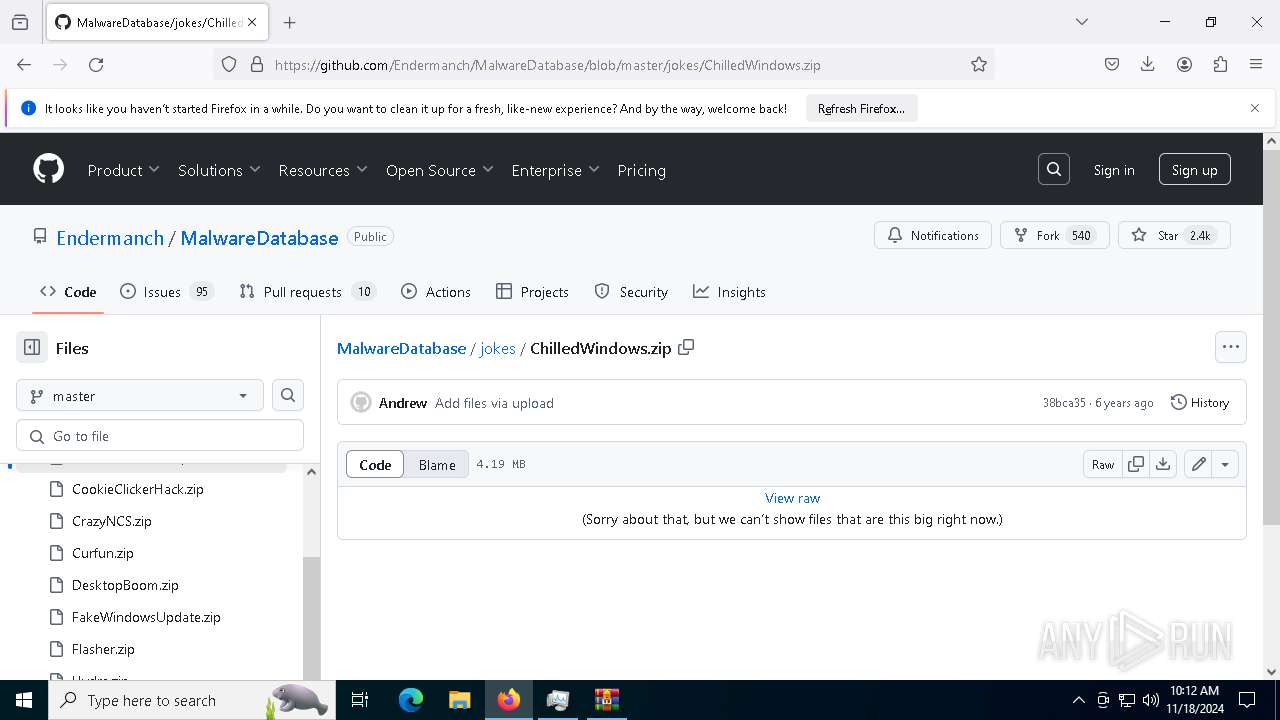This screenshot has height=720, width=1280.
Task: Open GitHub search magnifier button
Action: click(1054, 169)
